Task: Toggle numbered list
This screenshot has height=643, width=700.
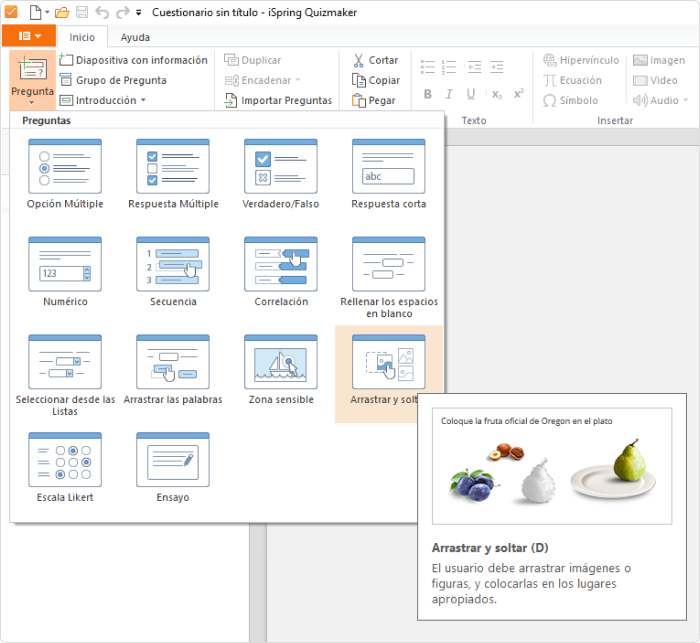Action: pos(449,67)
